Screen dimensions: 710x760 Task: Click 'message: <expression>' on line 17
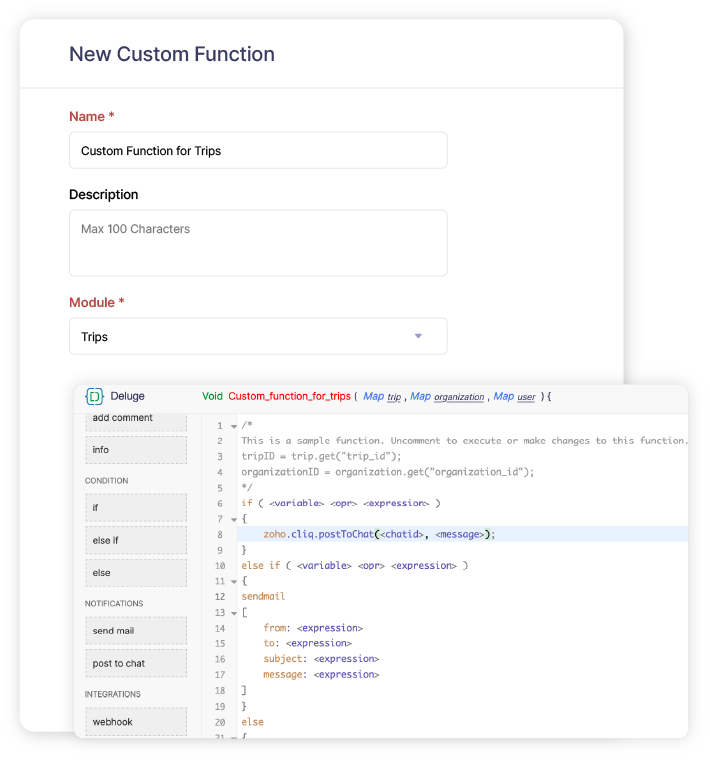coord(321,675)
